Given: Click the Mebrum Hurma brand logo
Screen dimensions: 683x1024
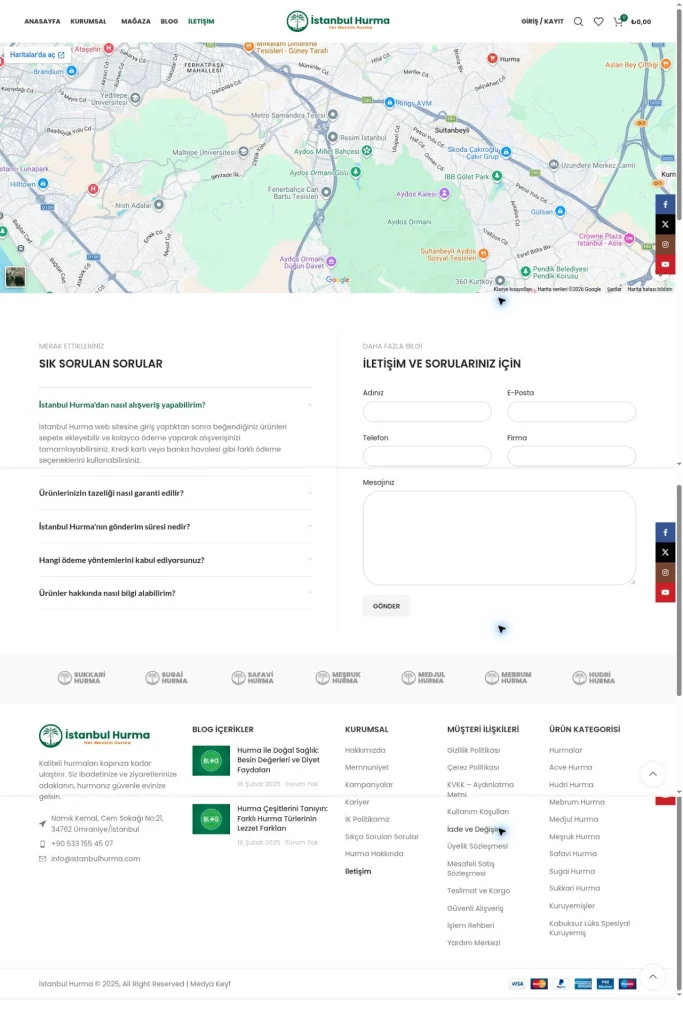Looking at the screenshot, I should (509, 678).
